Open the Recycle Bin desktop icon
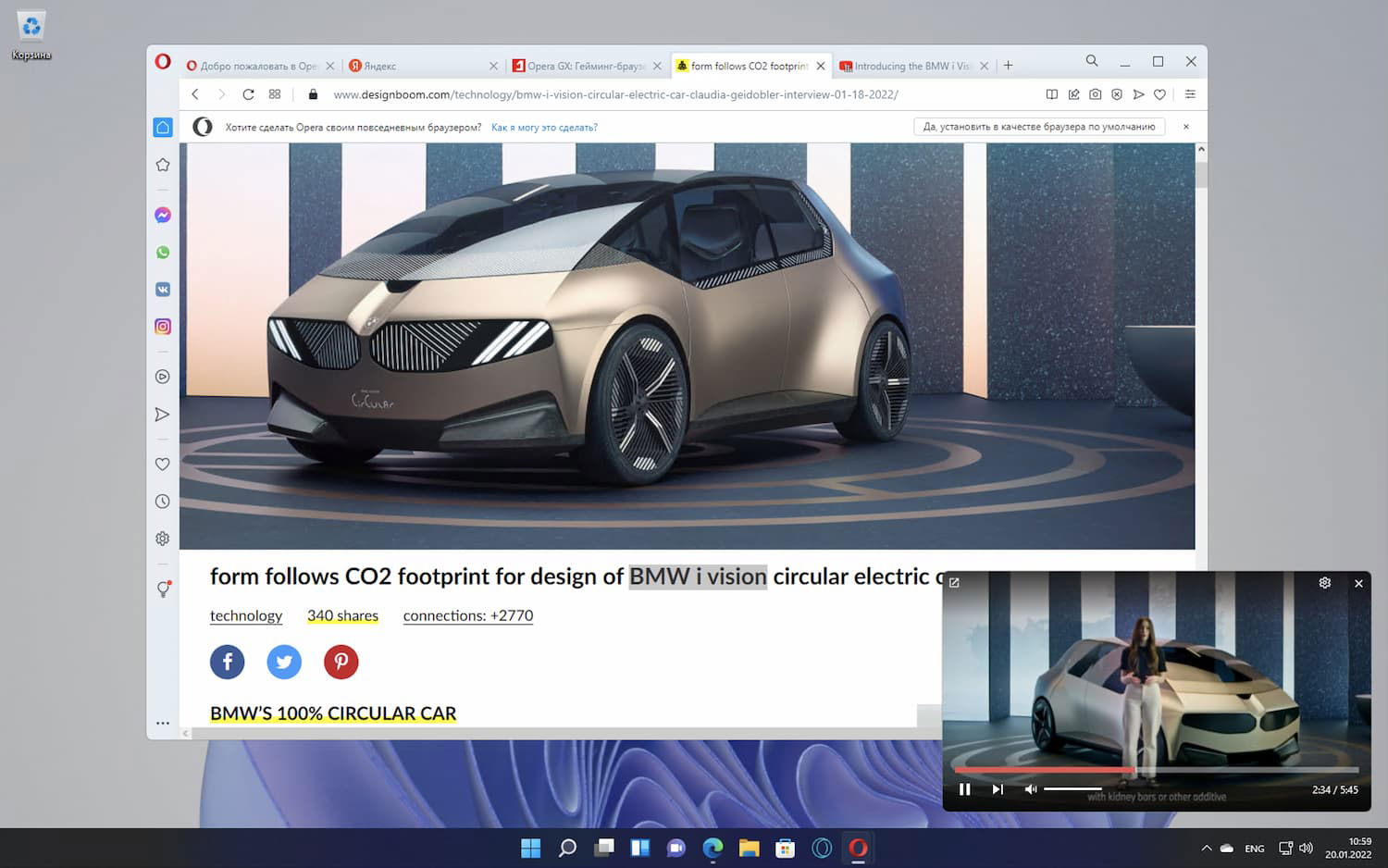This screenshot has height=868, width=1388. 31,36
